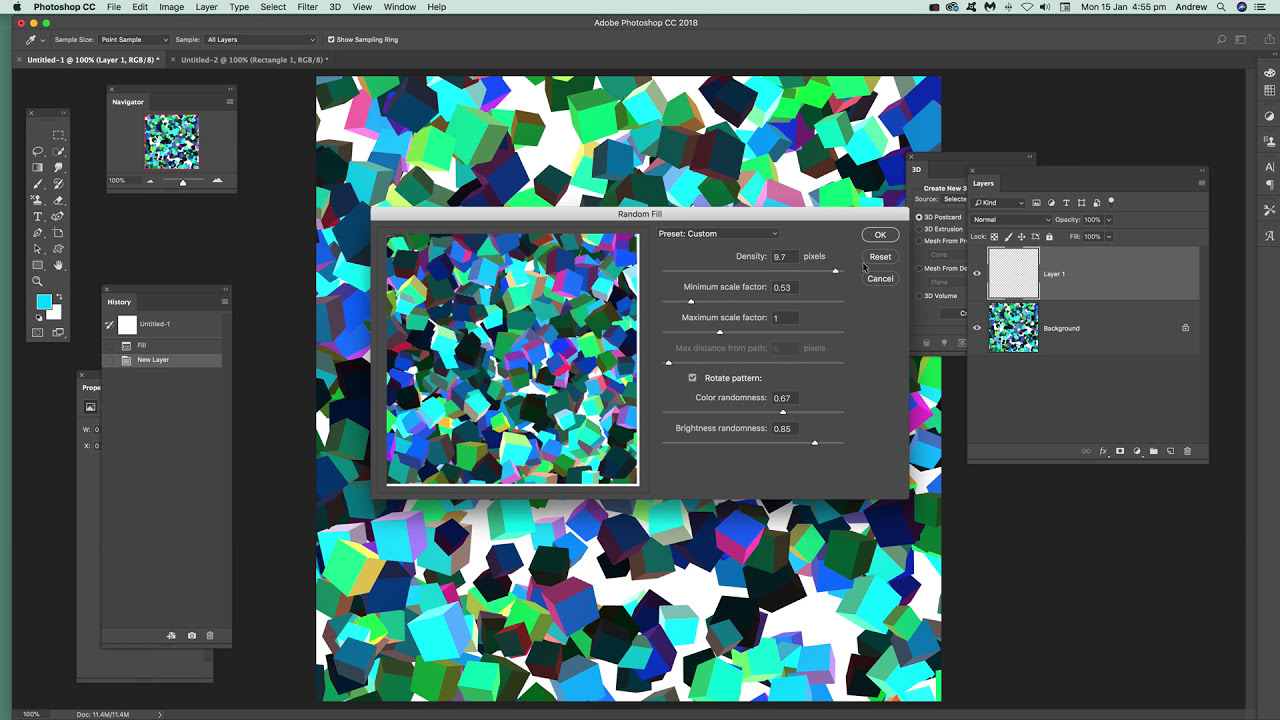Select the Eraser tool
The width and height of the screenshot is (1280, 720).
pyautogui.click(x=58, y=200)
